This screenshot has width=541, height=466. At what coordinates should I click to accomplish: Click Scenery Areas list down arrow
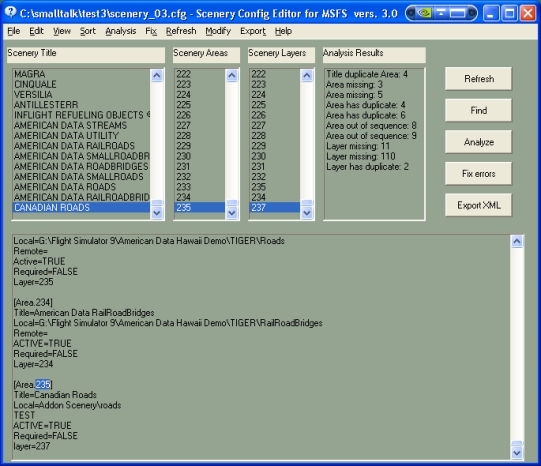tap(232, 213)
